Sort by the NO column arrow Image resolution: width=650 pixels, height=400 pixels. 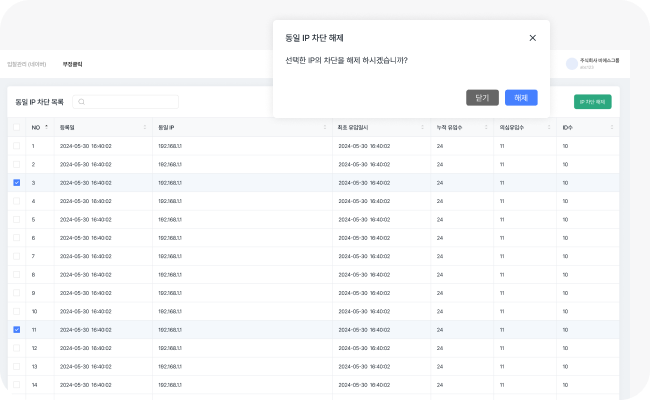(46, 128)
